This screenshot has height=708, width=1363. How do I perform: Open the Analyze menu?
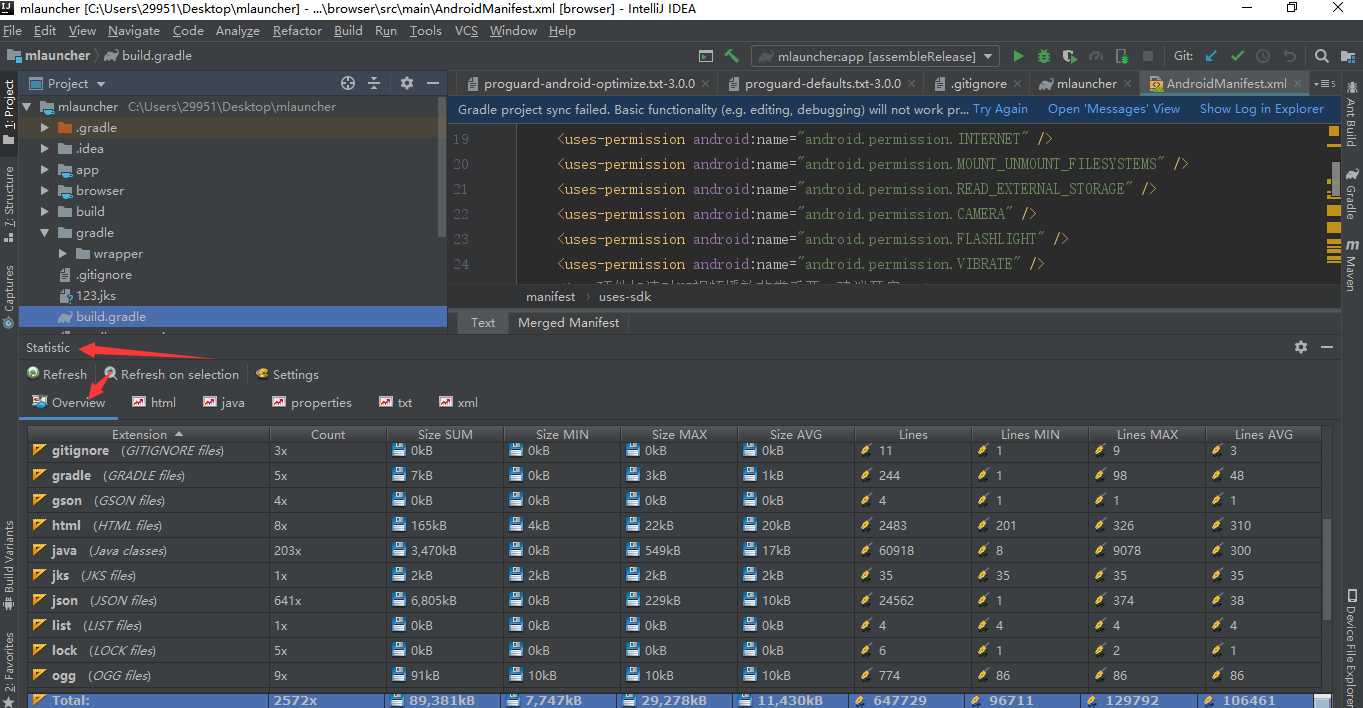point(238,31)
